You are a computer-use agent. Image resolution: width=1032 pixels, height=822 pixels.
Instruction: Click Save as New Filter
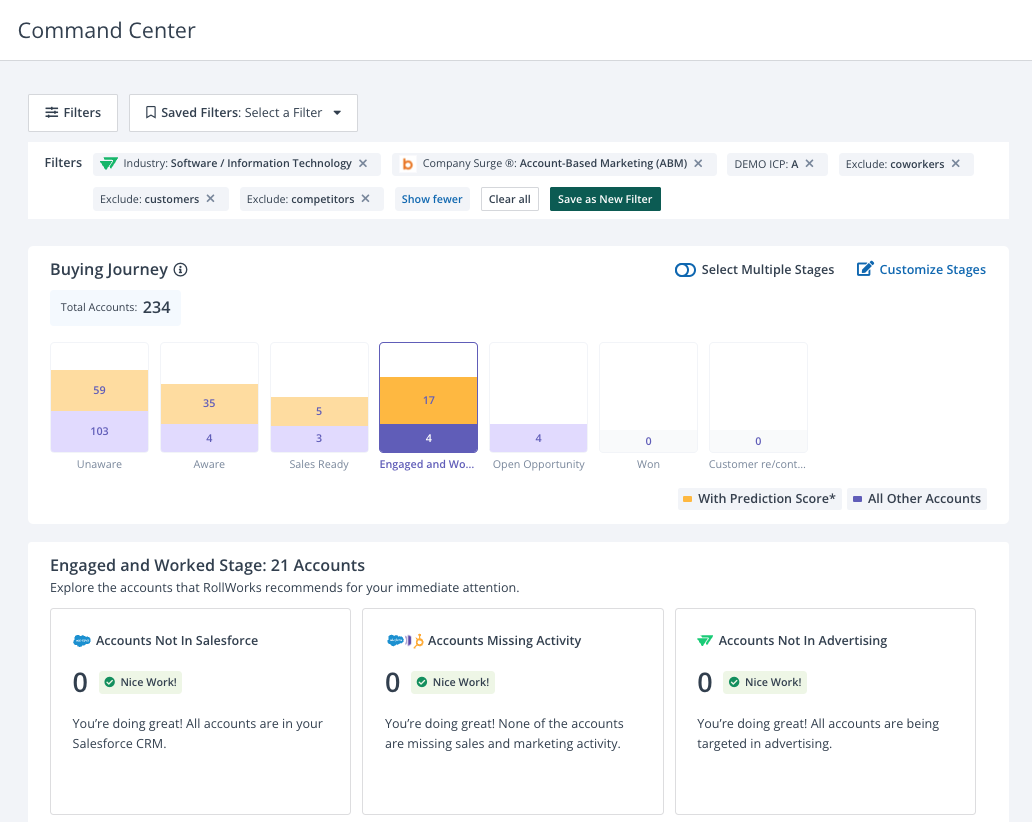pyautogui.click(x=605, y=199)
